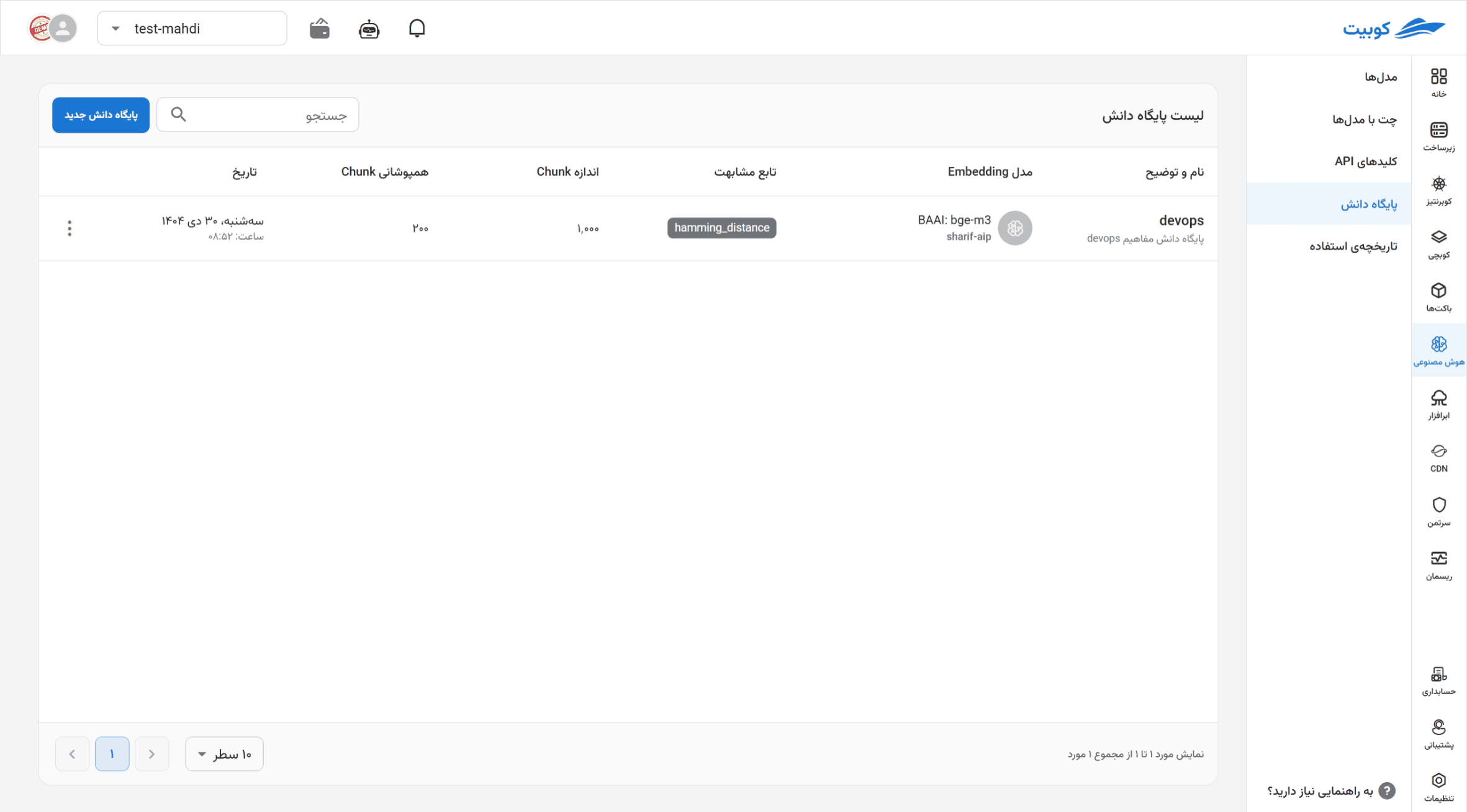Focus the جستجو search field
This screenshot has width=1467, height=812.
point(258,115)
